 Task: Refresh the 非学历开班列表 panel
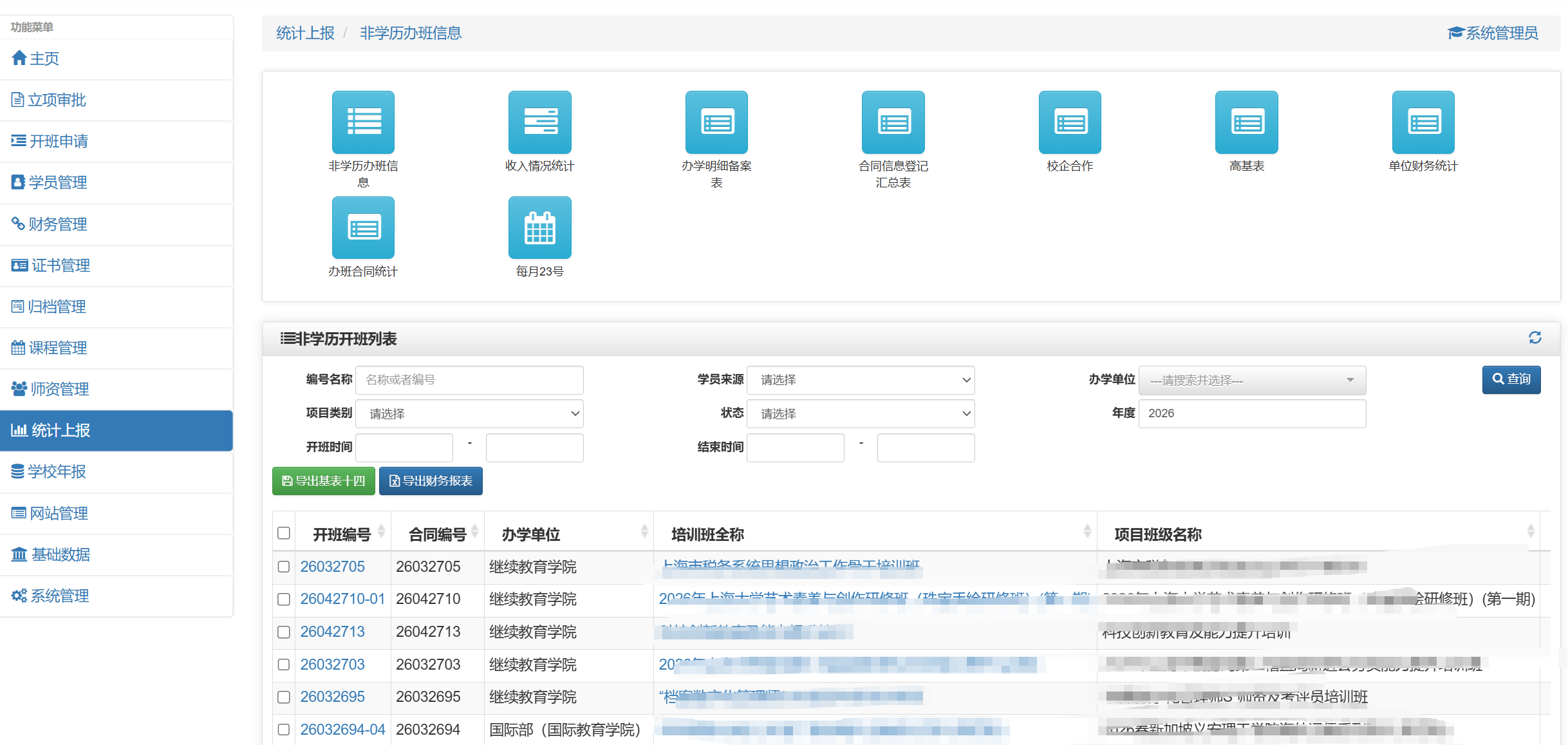pyautogui.click(x=1535, y=338)
